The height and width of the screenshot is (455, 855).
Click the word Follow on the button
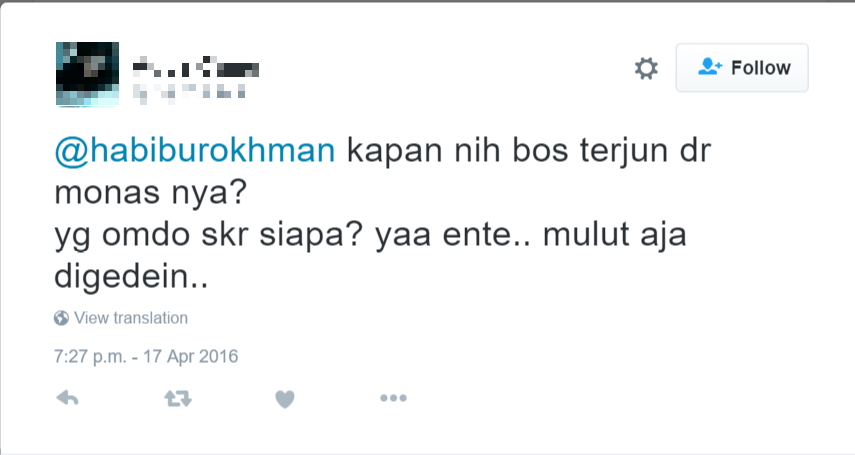[761, 68]
